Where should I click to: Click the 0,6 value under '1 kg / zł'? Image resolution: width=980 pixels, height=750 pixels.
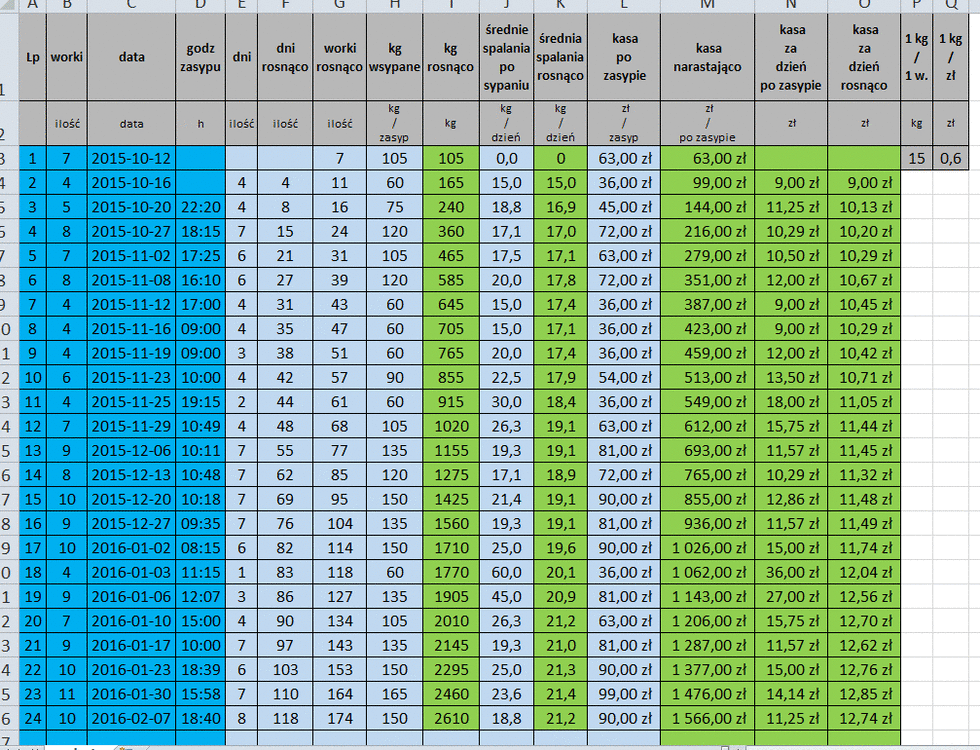[x=952, y=158]
